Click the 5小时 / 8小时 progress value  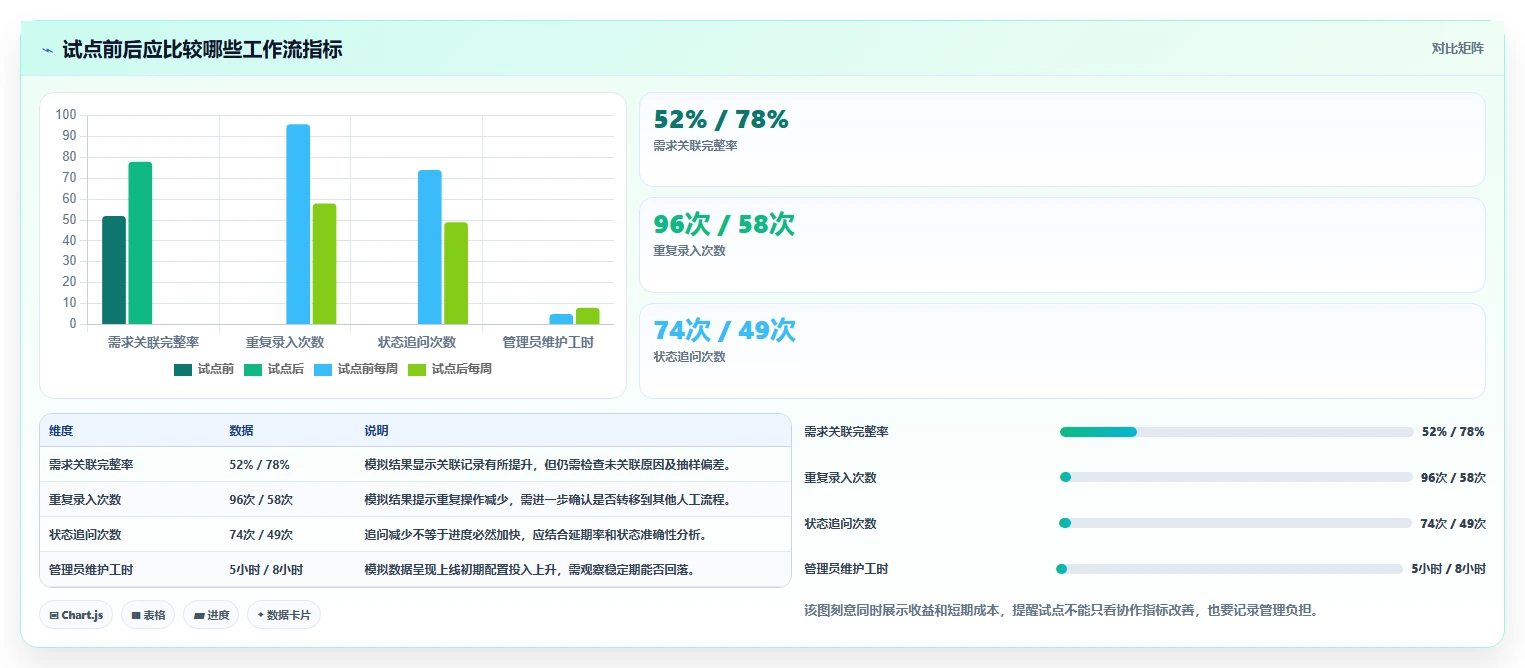pos(1448,569)
